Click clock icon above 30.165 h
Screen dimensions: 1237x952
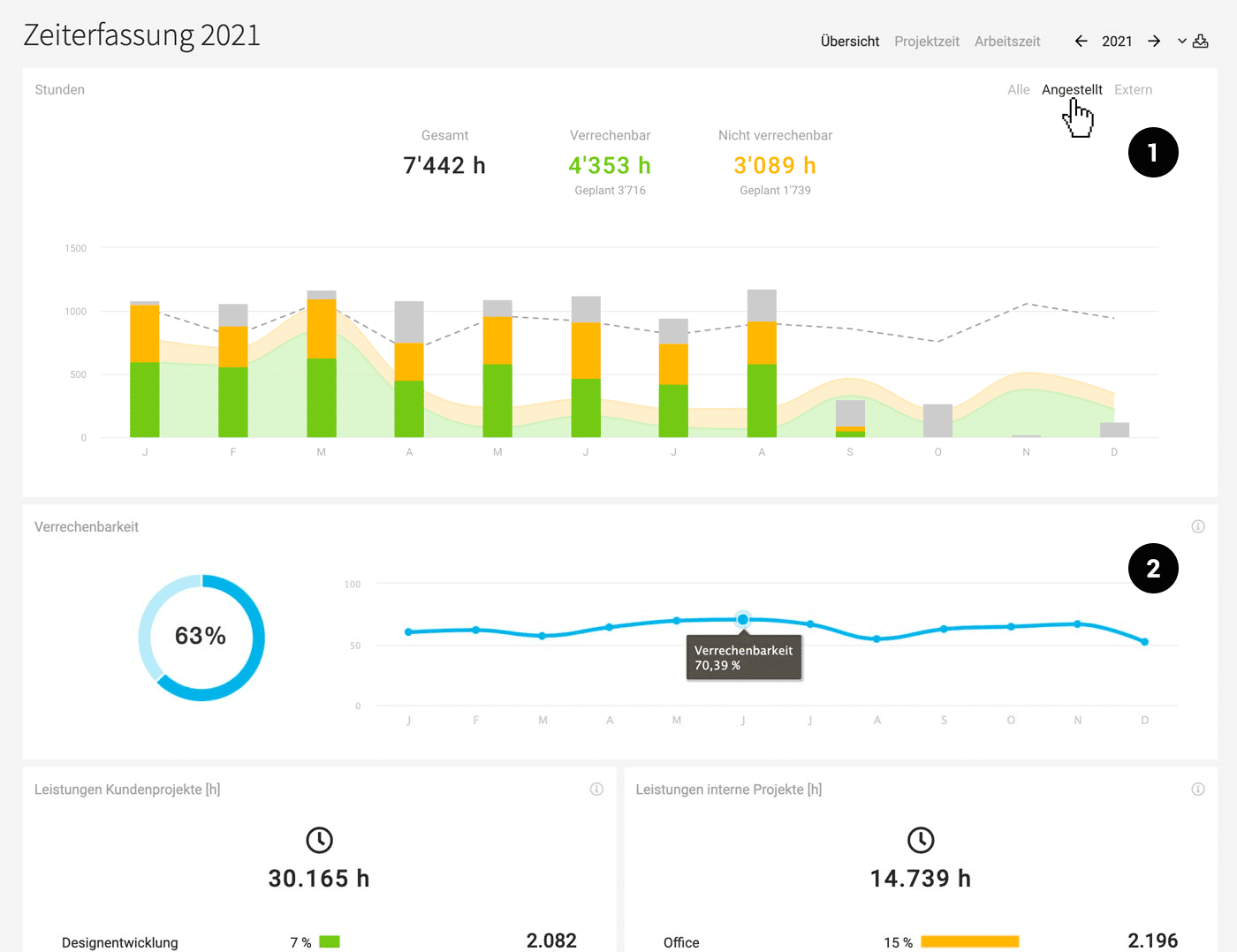(319, 840)
